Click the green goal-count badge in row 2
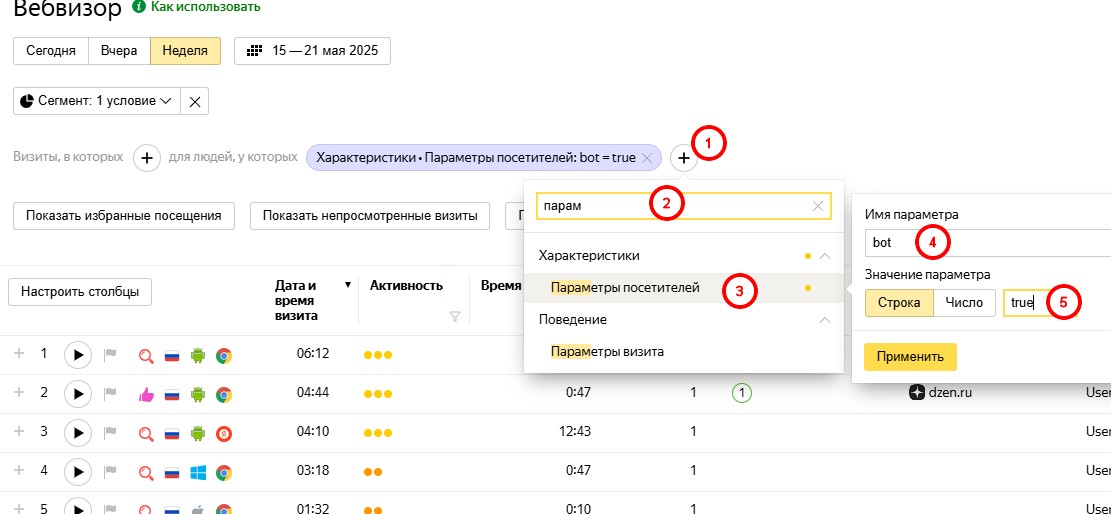 (741, 392)
